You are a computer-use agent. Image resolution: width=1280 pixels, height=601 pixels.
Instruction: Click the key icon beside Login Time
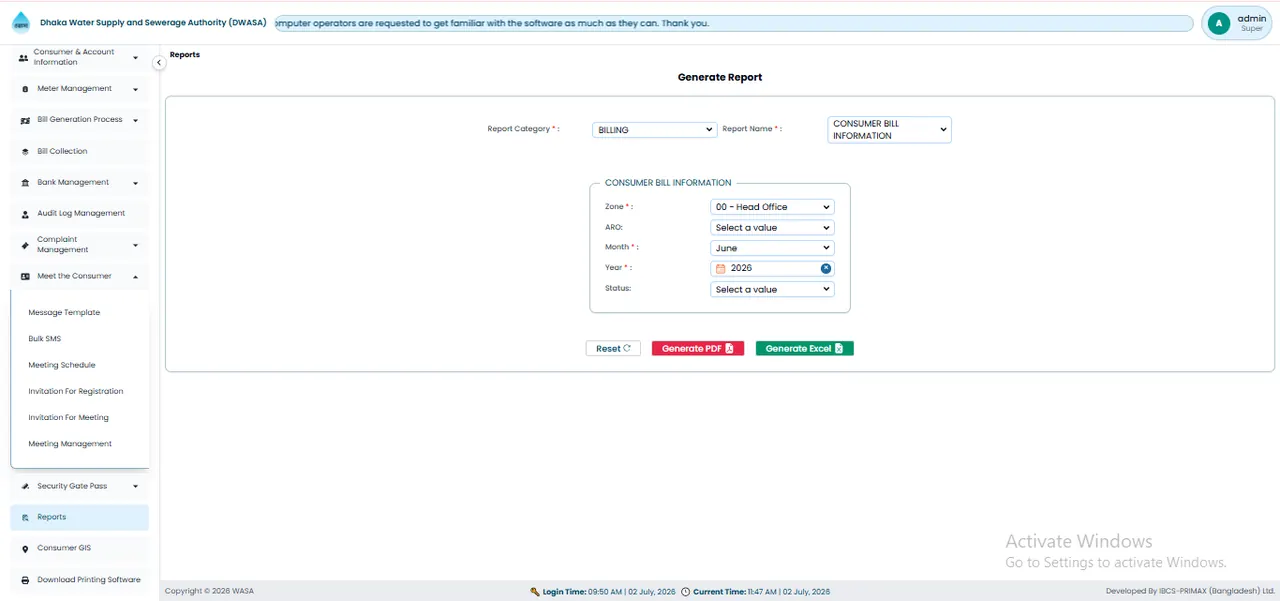[535, 592]
